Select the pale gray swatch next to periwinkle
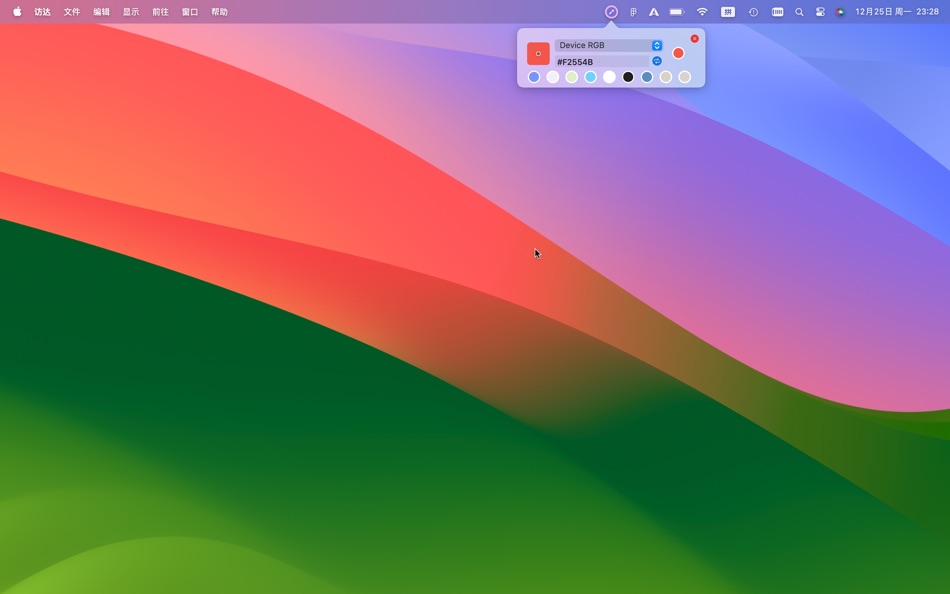The image size is (950, 594). click(x=553, y=77)
